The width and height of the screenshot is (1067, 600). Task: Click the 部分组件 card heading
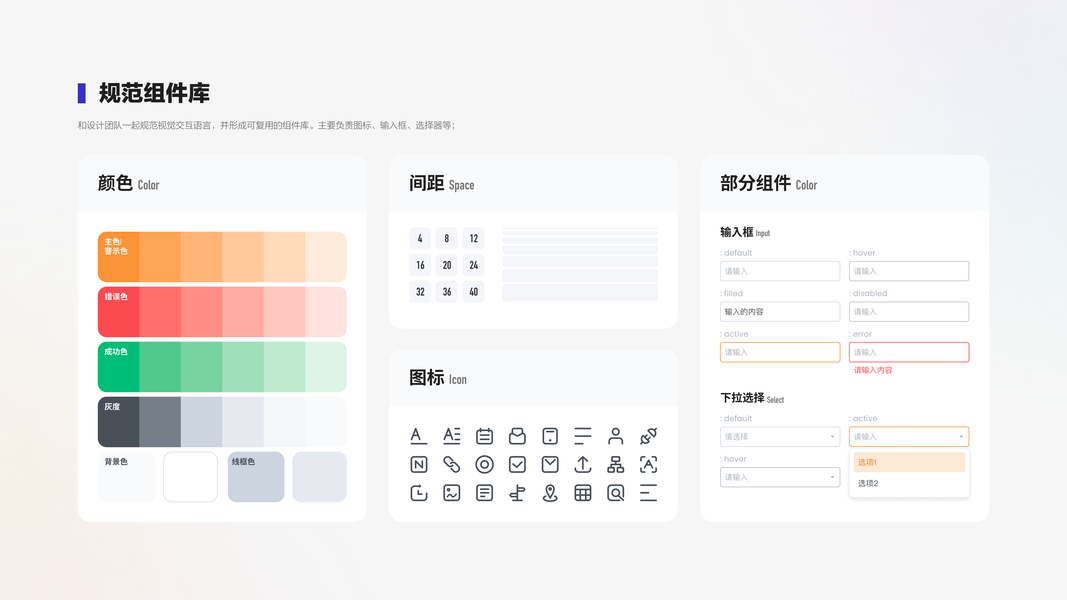click(769, 184)
